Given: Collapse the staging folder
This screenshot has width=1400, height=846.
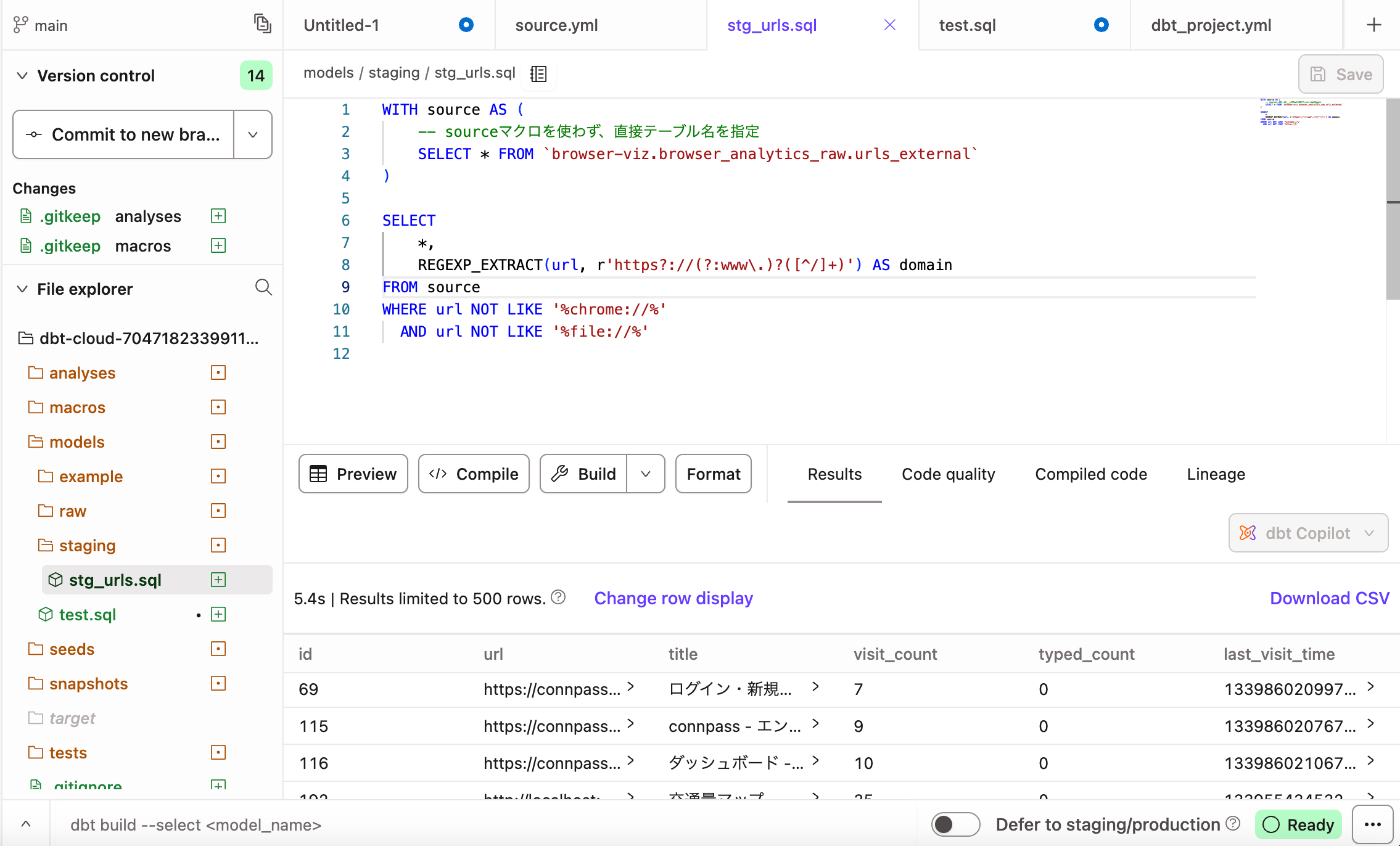Looking at the screenshot, I should (76, 545).
